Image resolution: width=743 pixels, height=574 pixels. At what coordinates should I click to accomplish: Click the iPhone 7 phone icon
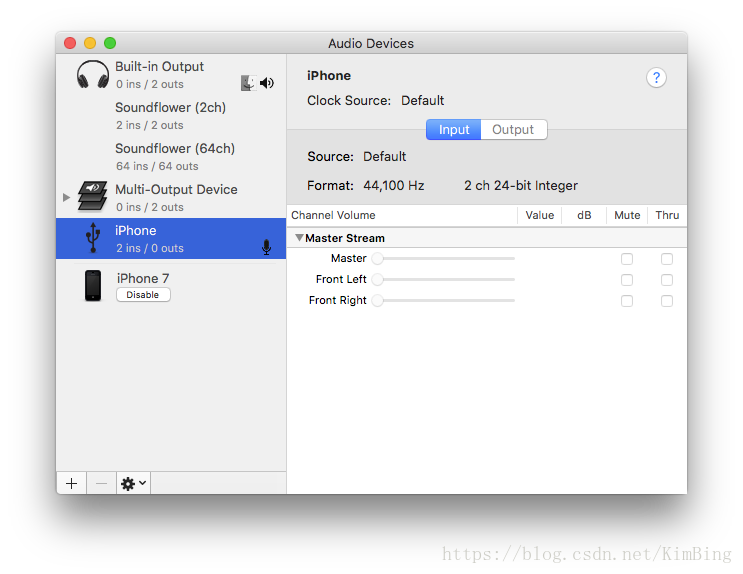[x=93, y=285]
